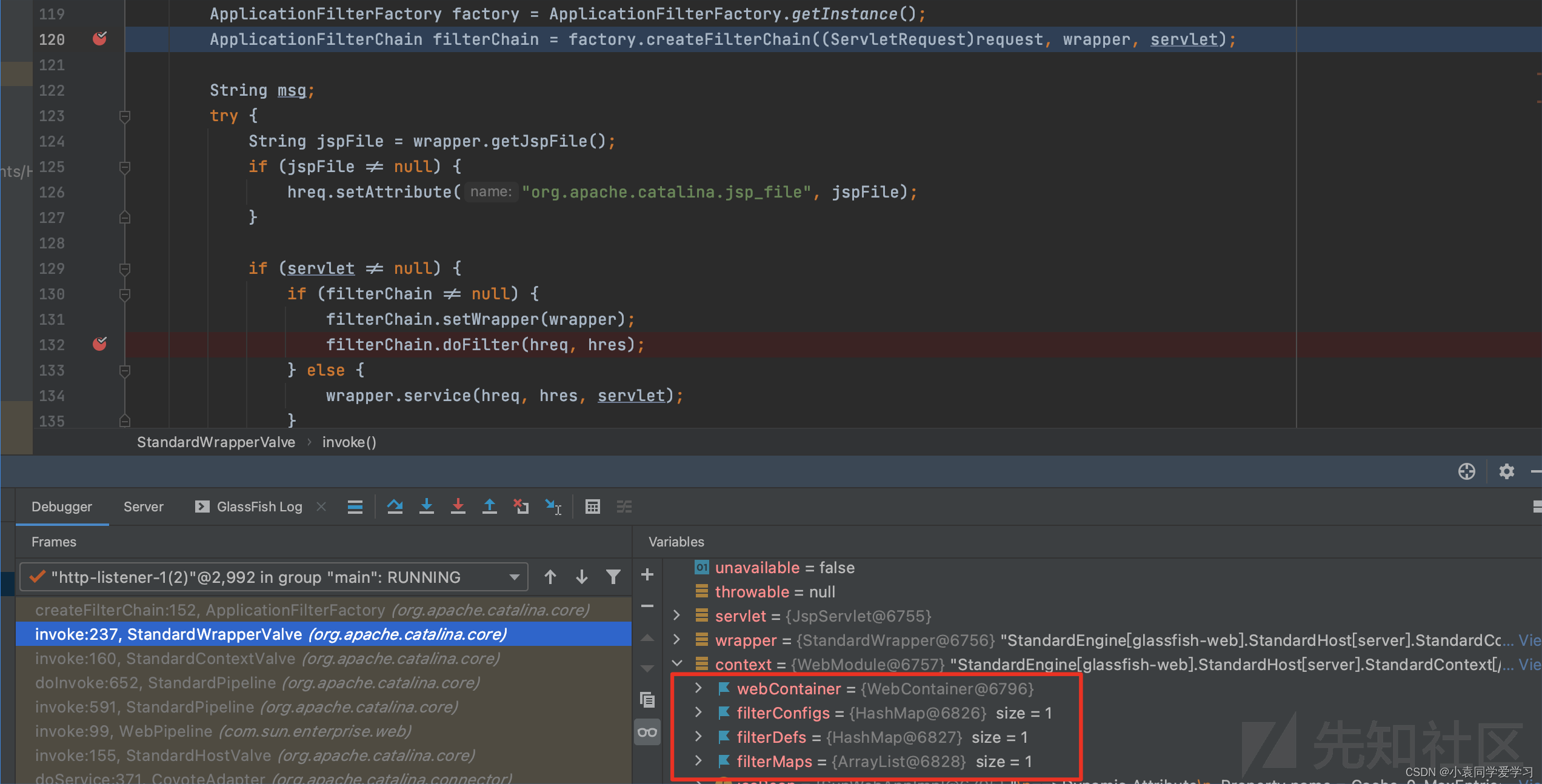Fold else block at line 133
The image size is (1542, 784).
tap(125, 370)
